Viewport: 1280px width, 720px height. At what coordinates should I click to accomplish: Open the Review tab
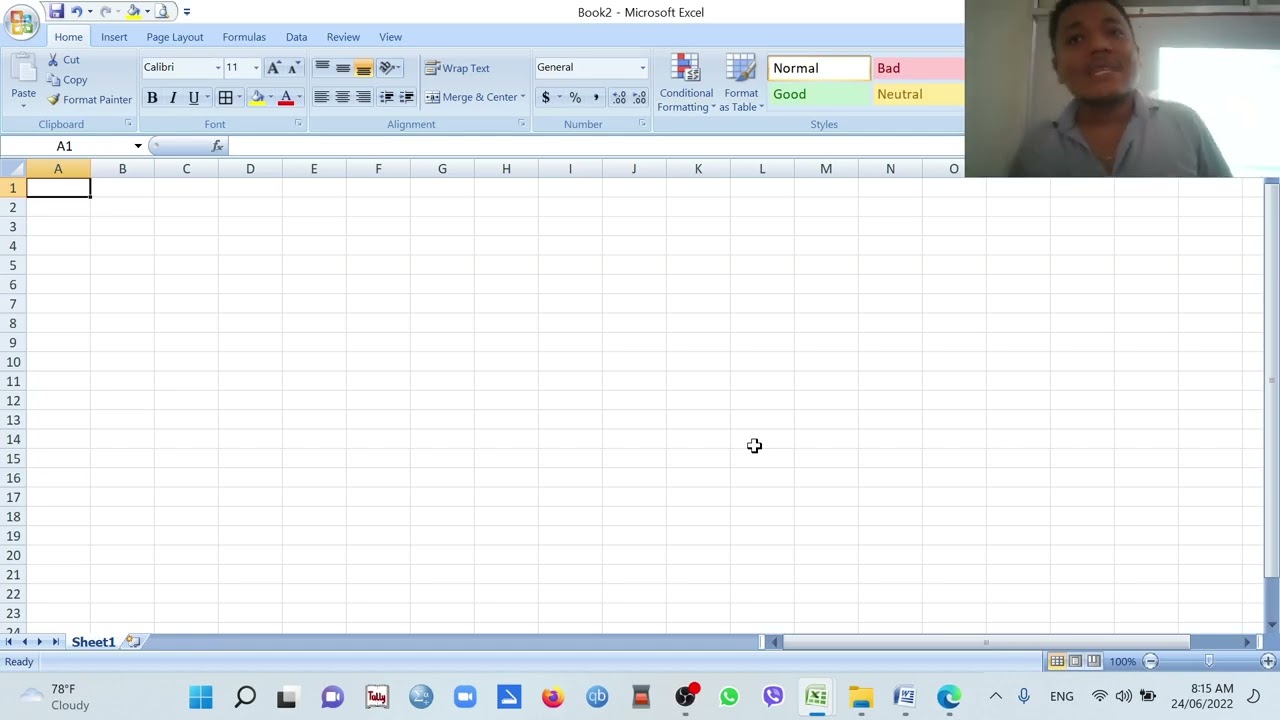[x=343, y=37]
